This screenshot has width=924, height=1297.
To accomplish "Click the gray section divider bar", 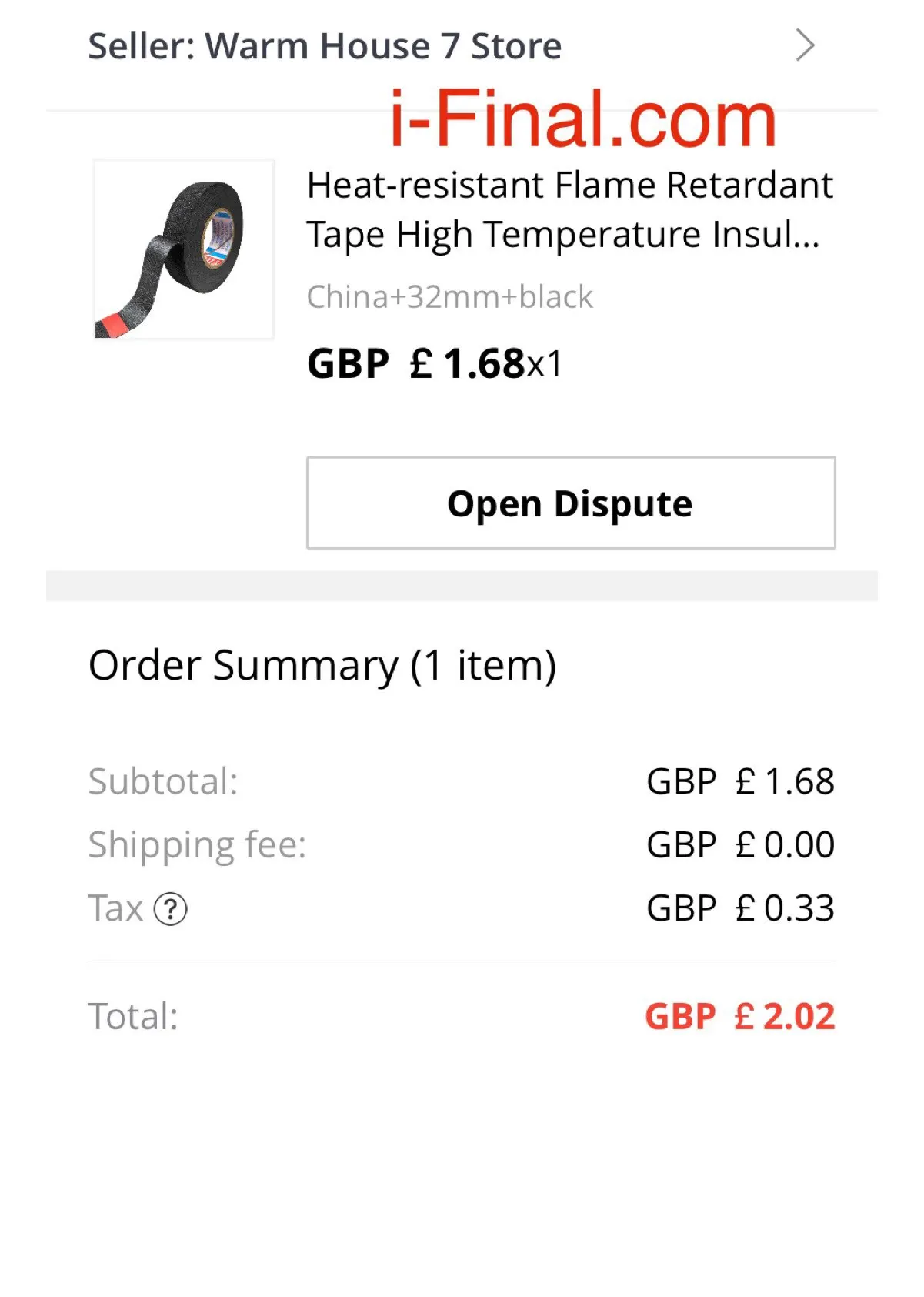I will coord(462,585).
